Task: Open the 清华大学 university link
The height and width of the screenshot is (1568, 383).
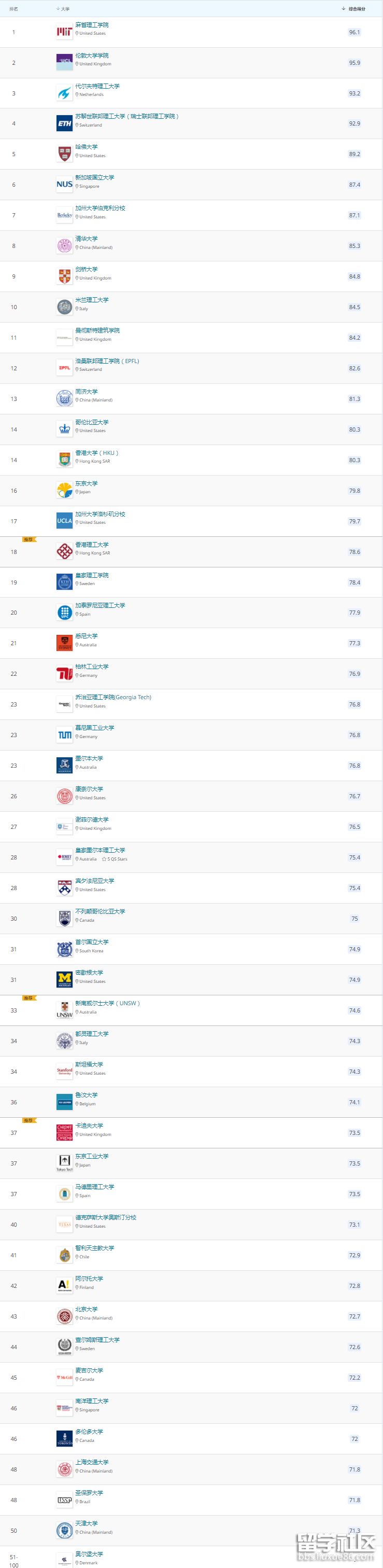Action: click(87, 239)
